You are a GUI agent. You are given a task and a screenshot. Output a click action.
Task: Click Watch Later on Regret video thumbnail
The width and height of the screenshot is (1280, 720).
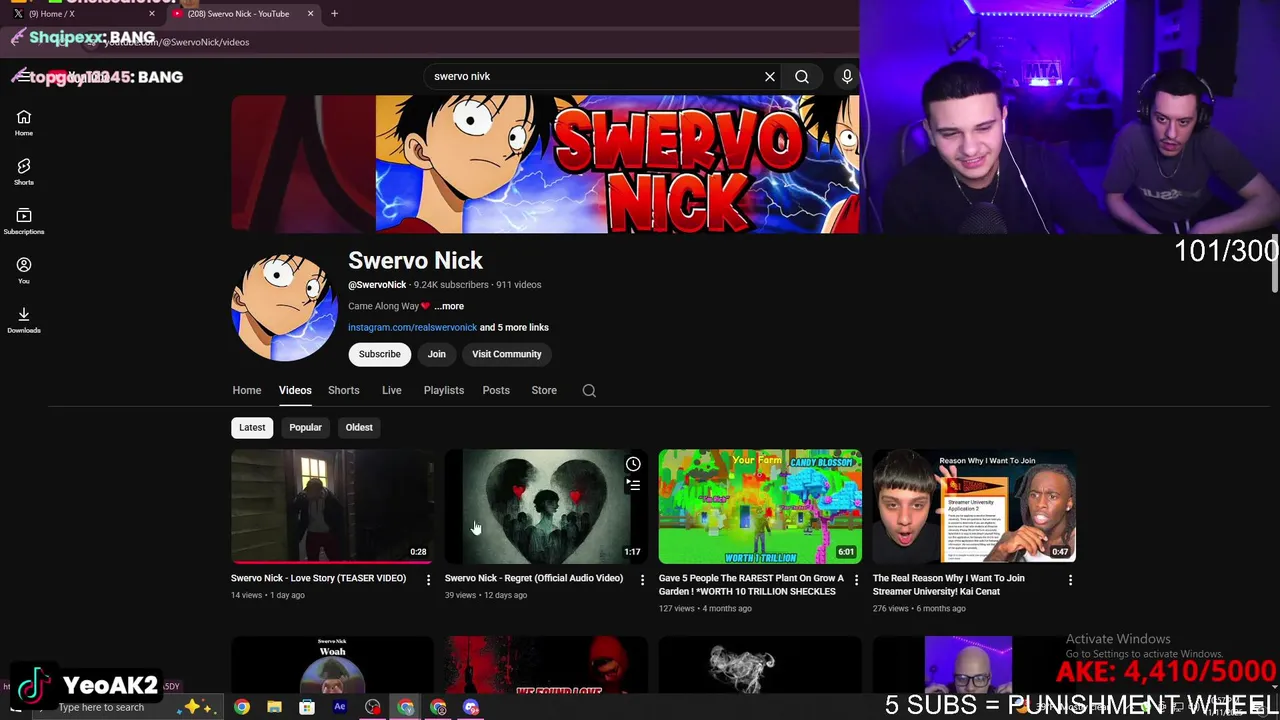[633, 464]
